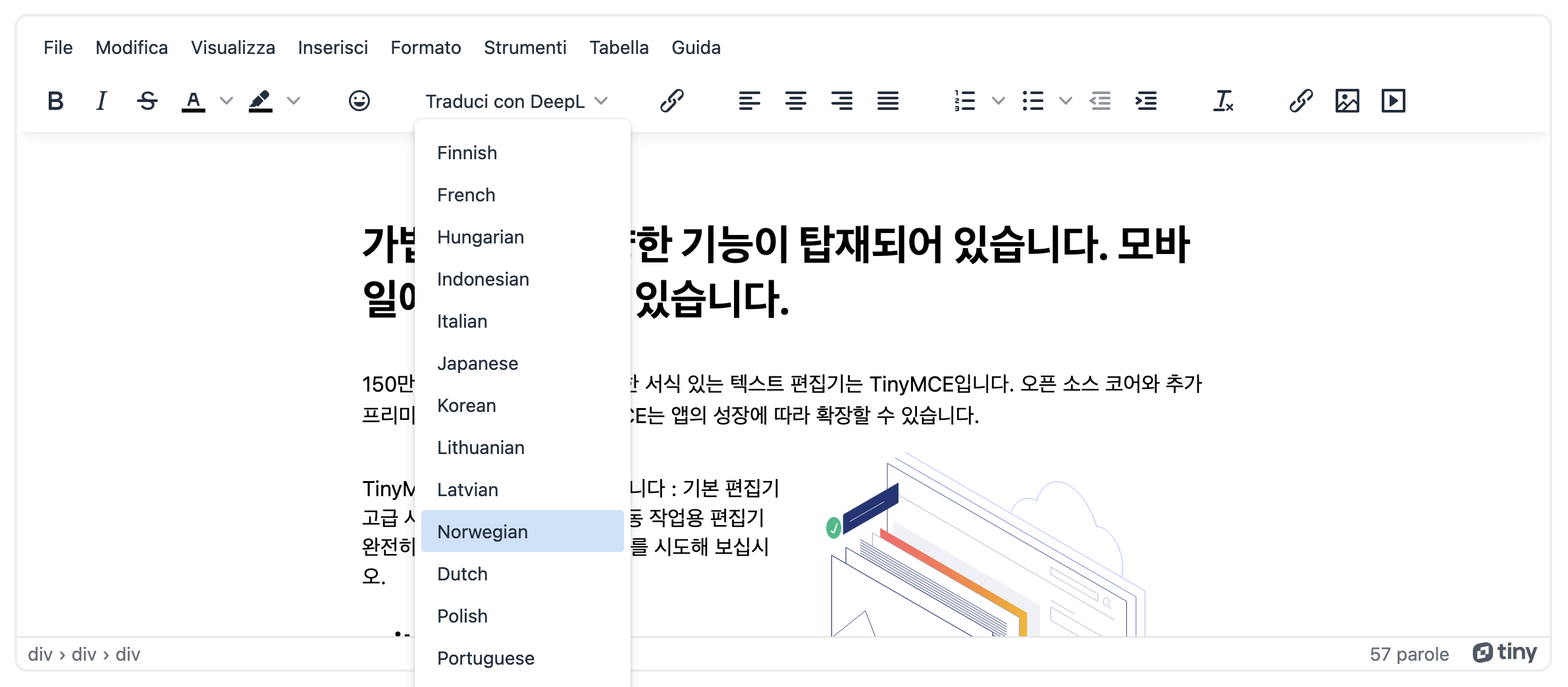Open the Tabella menu

[x=619, y=47]
